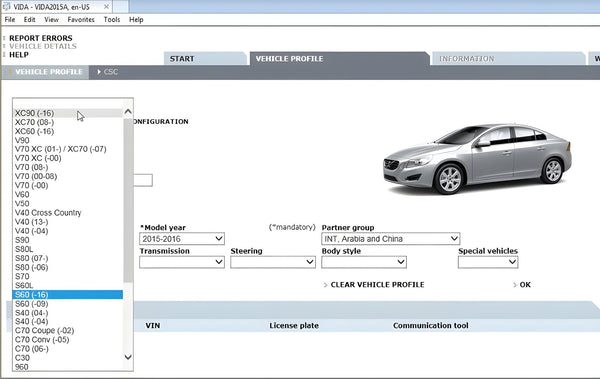Viewport: 600px width, 379px height.
Task: Select S60L in the model list
Action: point(68,286)
